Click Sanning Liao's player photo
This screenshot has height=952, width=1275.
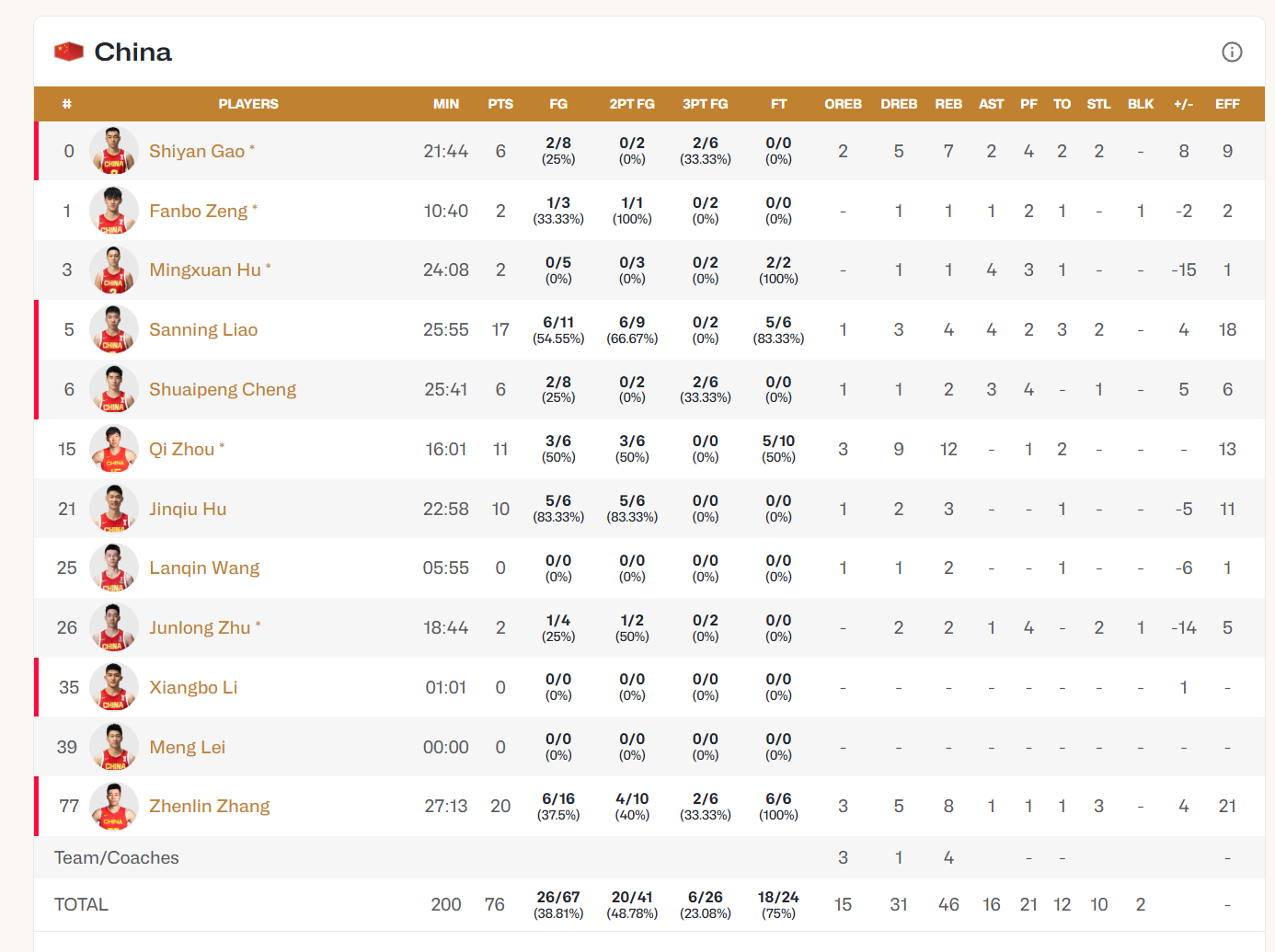(114, 329)
